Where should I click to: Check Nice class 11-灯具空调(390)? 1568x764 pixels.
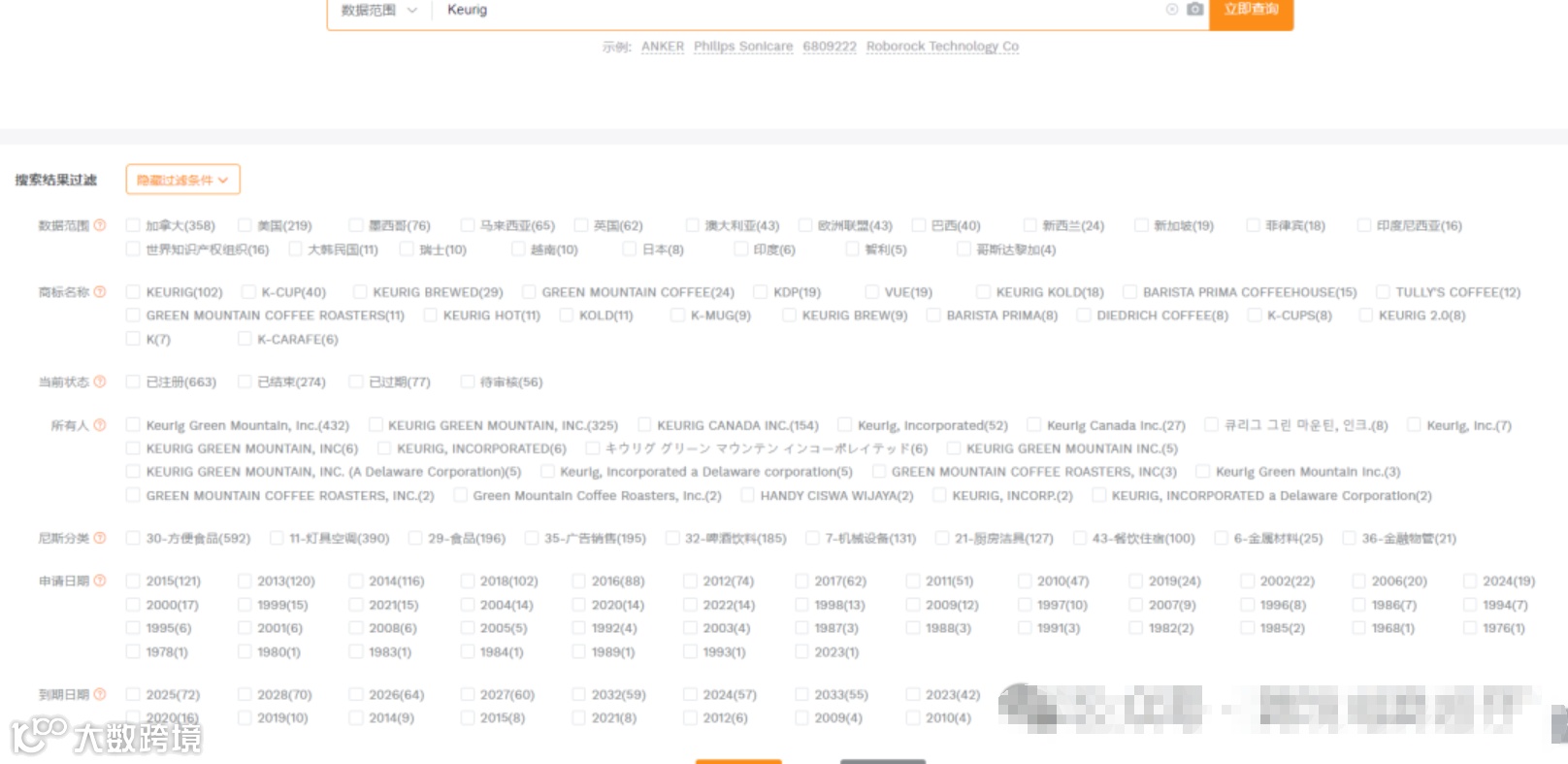277,539
